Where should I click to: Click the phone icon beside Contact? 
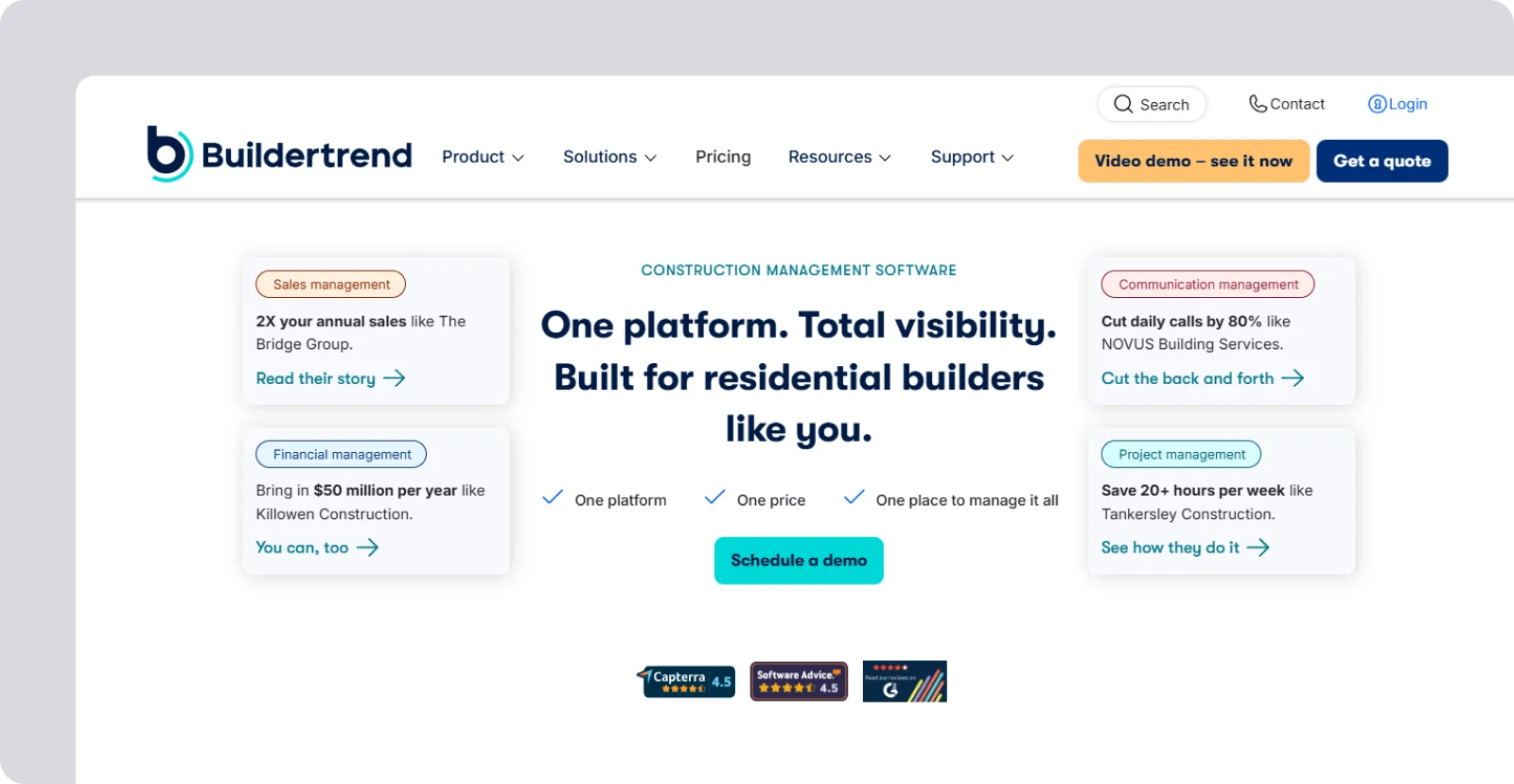coord(1258,104)
